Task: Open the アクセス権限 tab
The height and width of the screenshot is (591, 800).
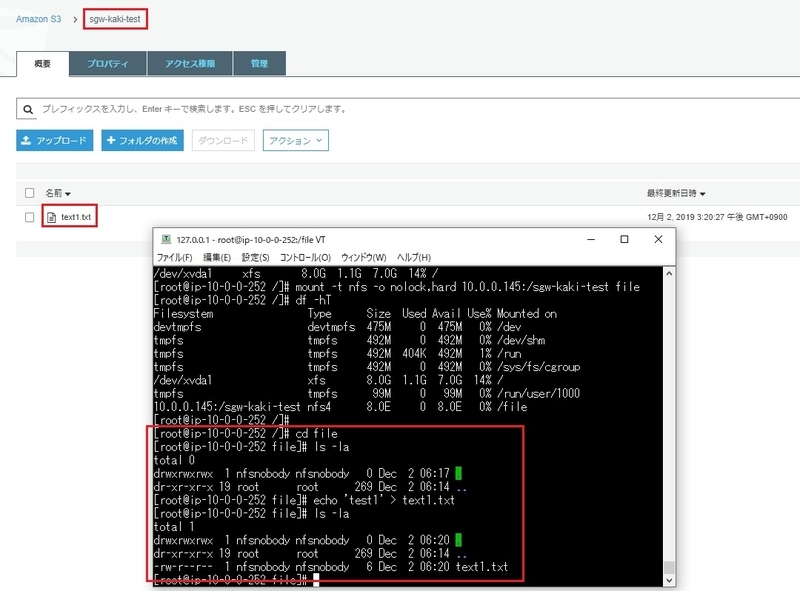Action: pyautogui.click(x=190, y=64)
